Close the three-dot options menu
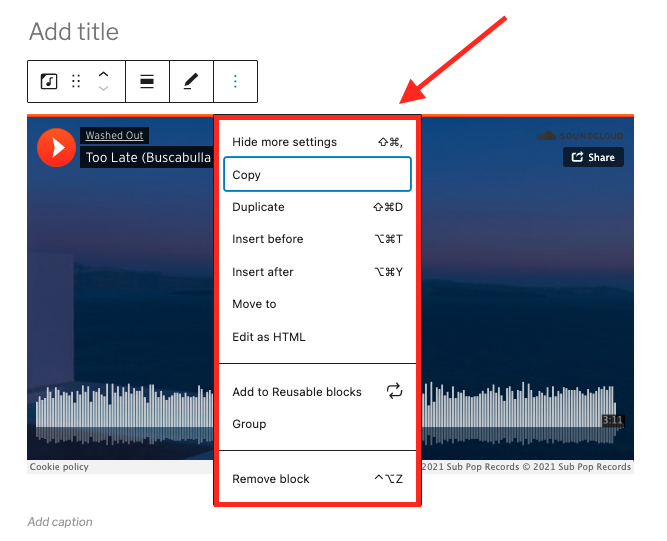 click(x=235, y=81)
